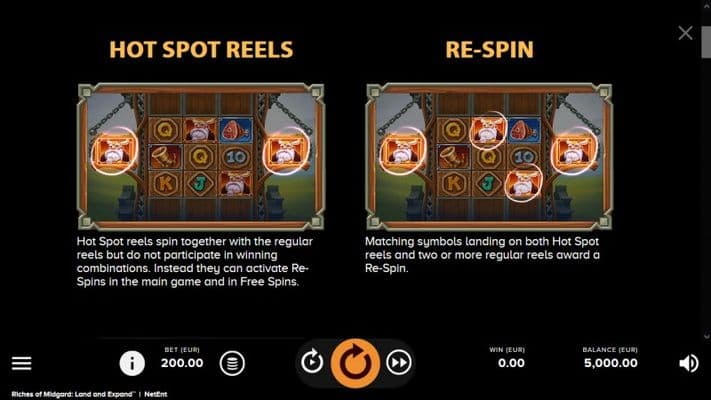Mute the game sound speaker icon
711x400 pixels.
(x=689, y=363)
